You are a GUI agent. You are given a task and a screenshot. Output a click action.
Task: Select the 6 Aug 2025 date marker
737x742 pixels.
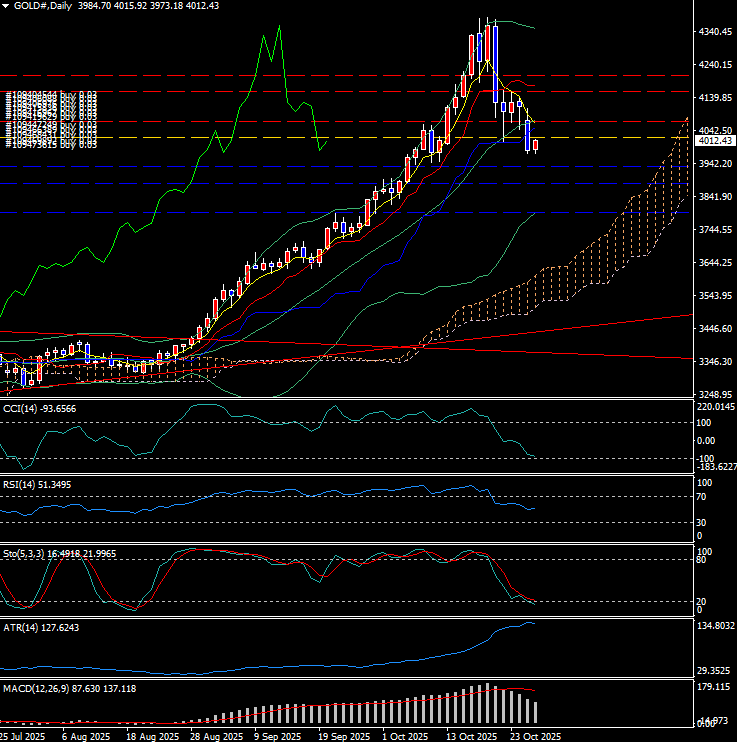click(86, 736)
